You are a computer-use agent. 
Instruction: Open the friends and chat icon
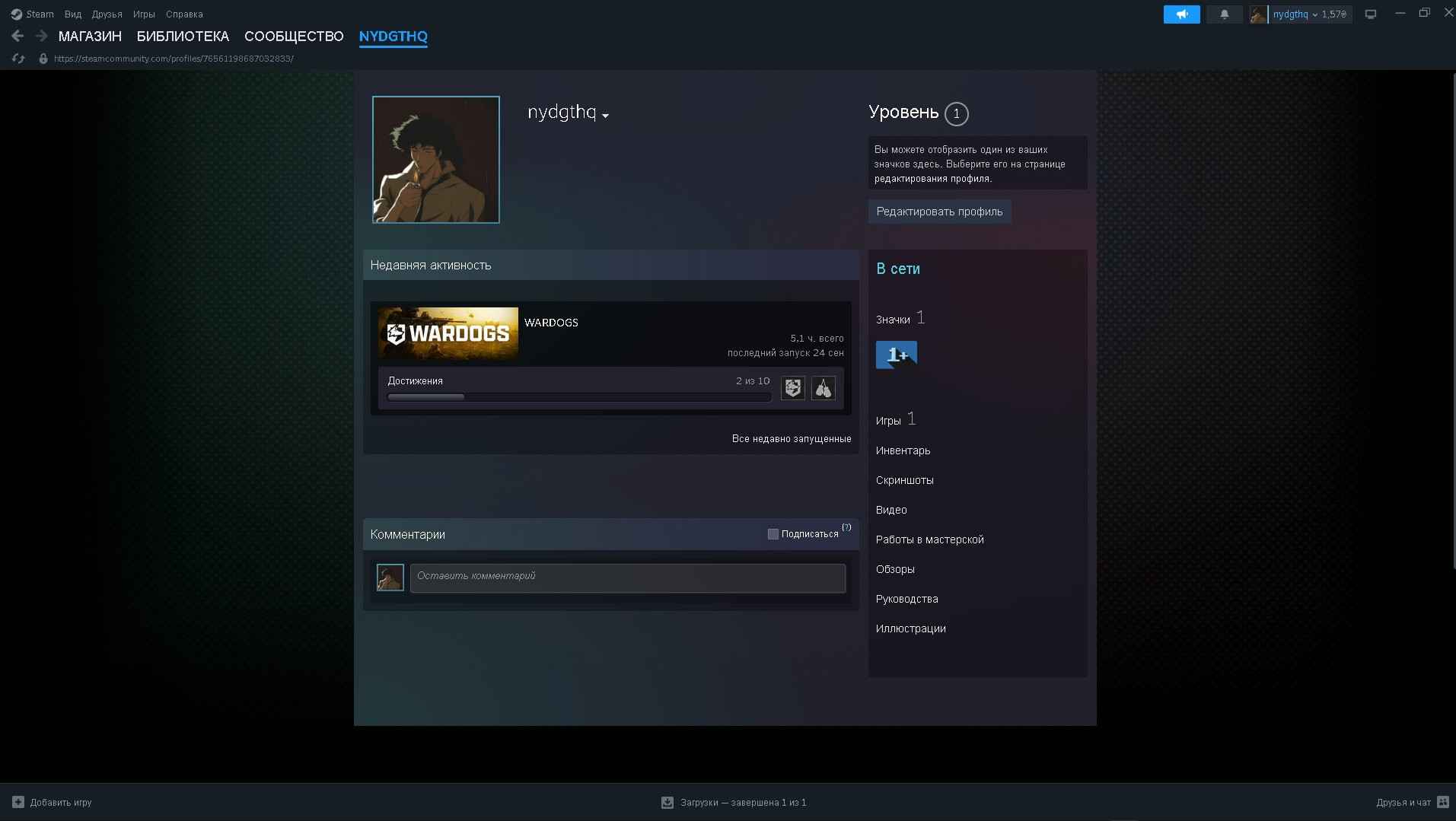(x=1442, y=802)
